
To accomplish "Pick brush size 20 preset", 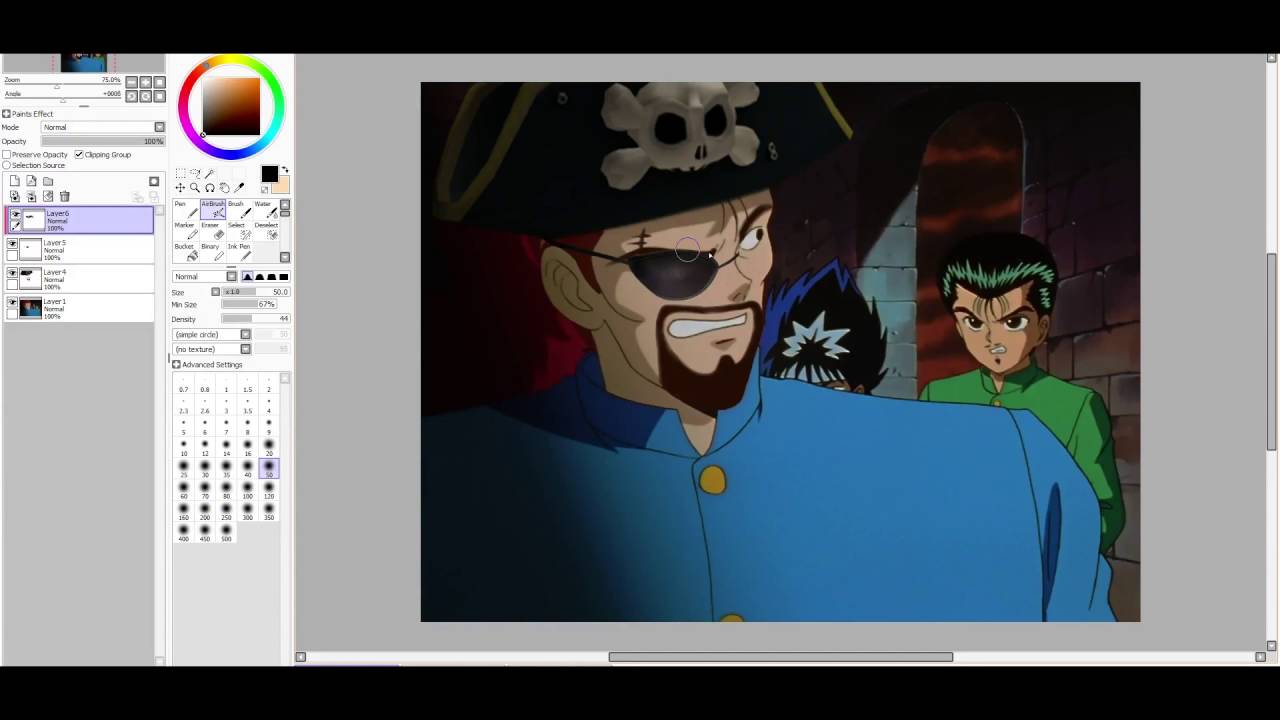I will point(269,447).
